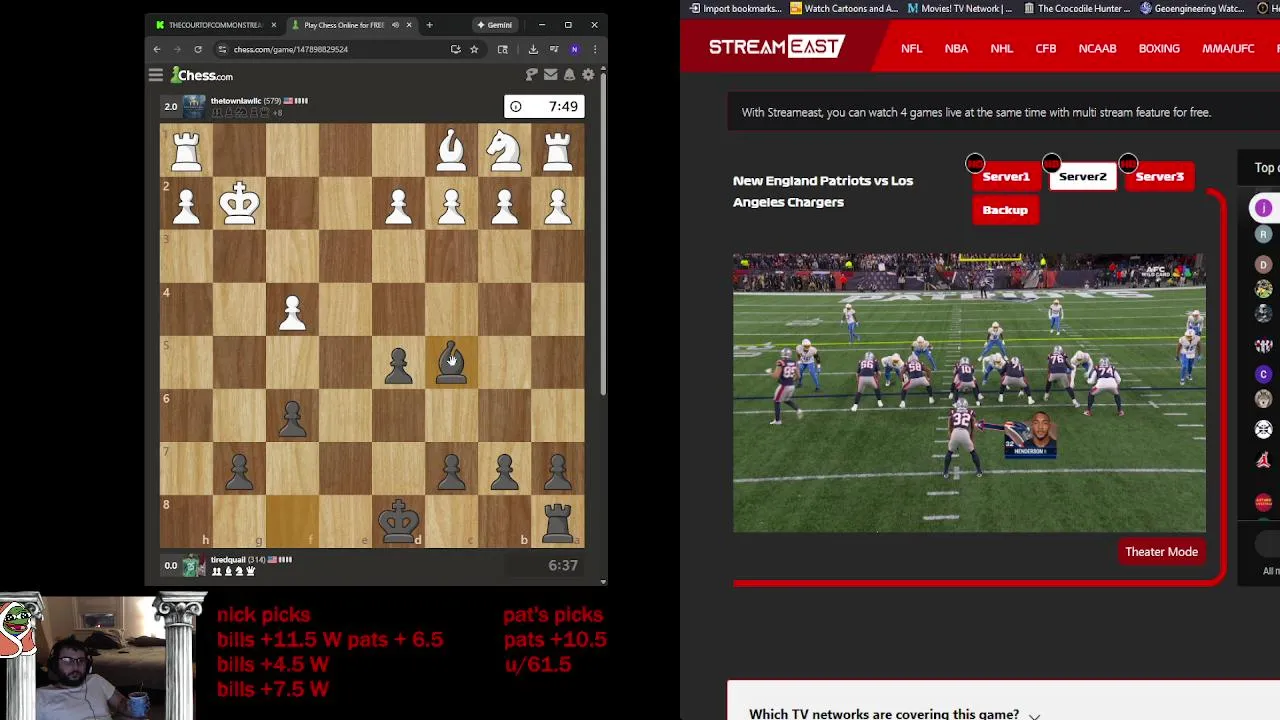Open the StreamEast logo home link
Screen dimensions: 1280x720
tap(777, 47)
